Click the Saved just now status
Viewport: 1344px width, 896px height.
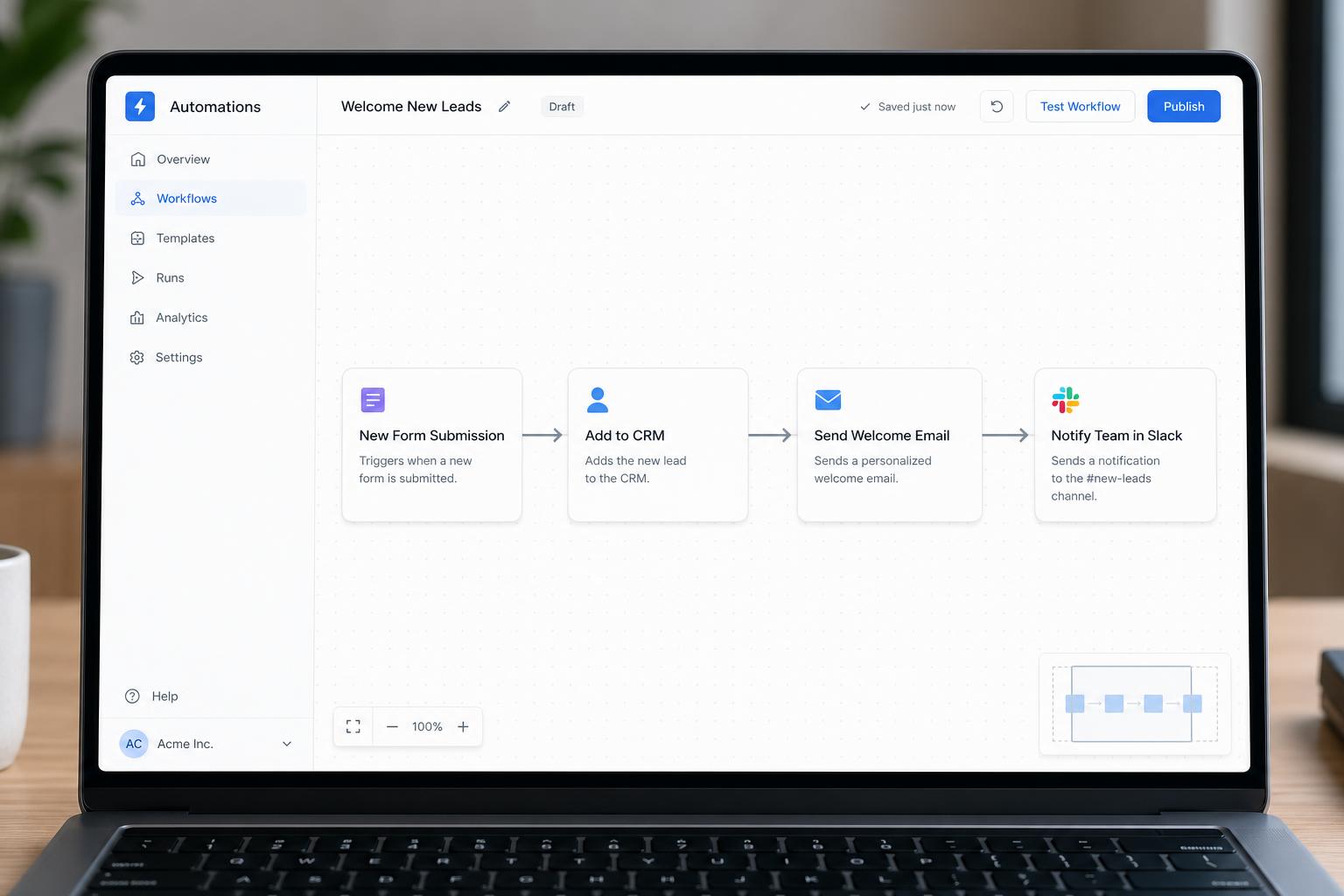[x=907, y=107]
